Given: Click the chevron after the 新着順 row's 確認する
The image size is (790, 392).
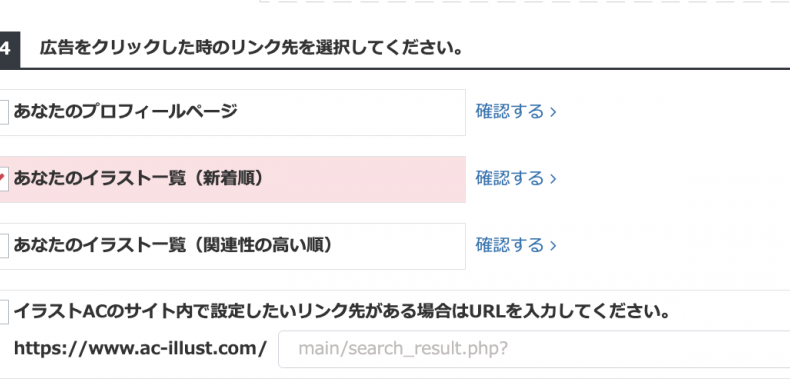Looking at the screenshot, I should click(x=553, y=179).
